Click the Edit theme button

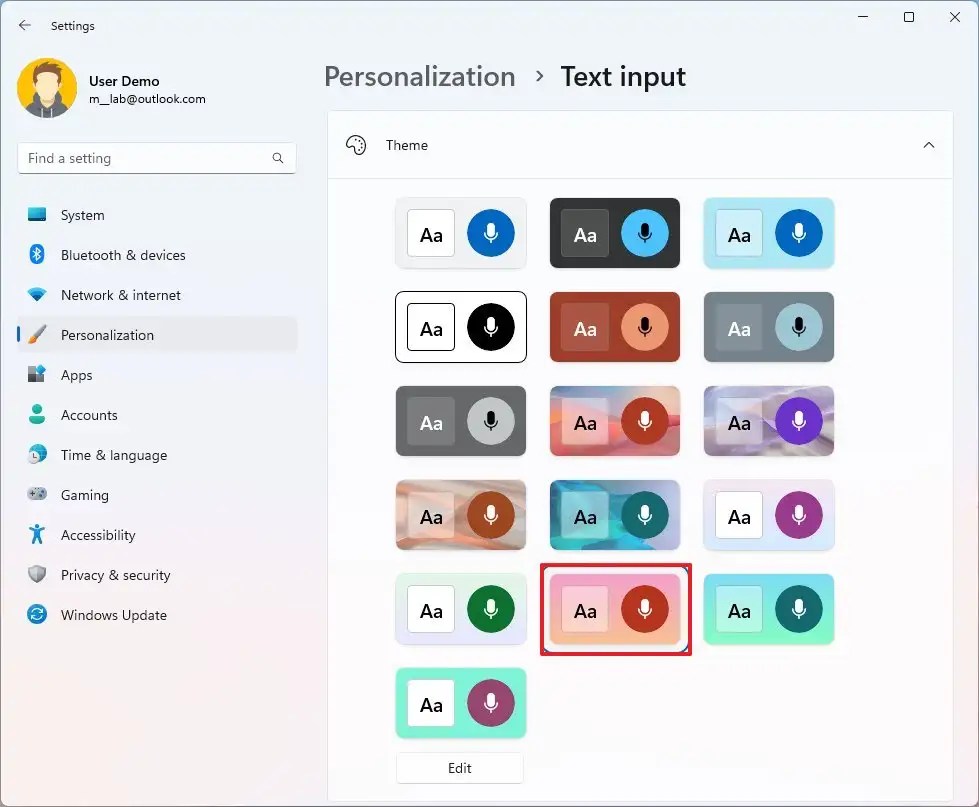pos(459,768)
